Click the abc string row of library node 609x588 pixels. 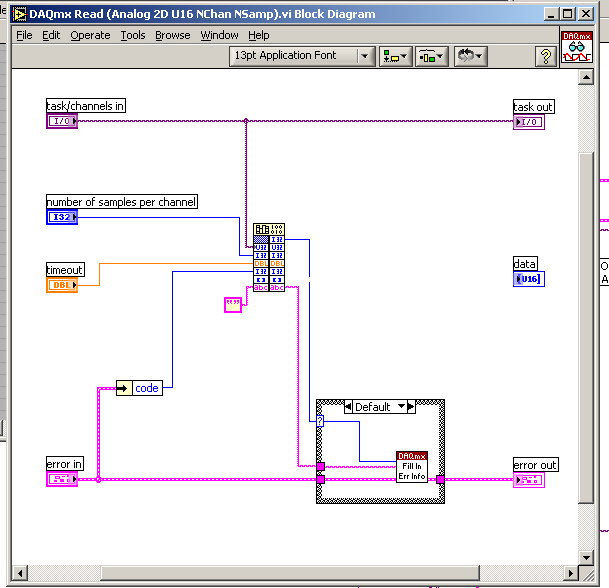(261, 288)
